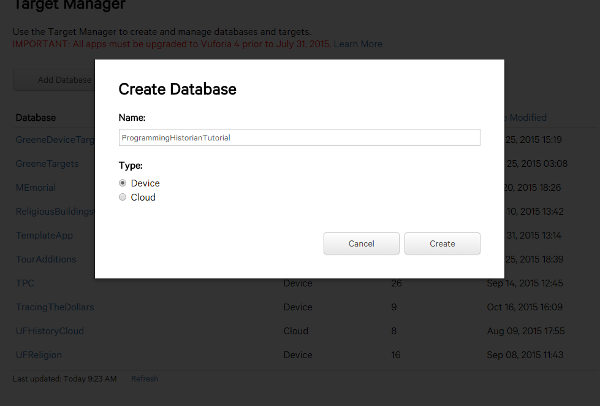The image size is (600, 406).
Task: Select the UFHistoryCloud database
Action: pyautogui.click(x=50, y=331)
